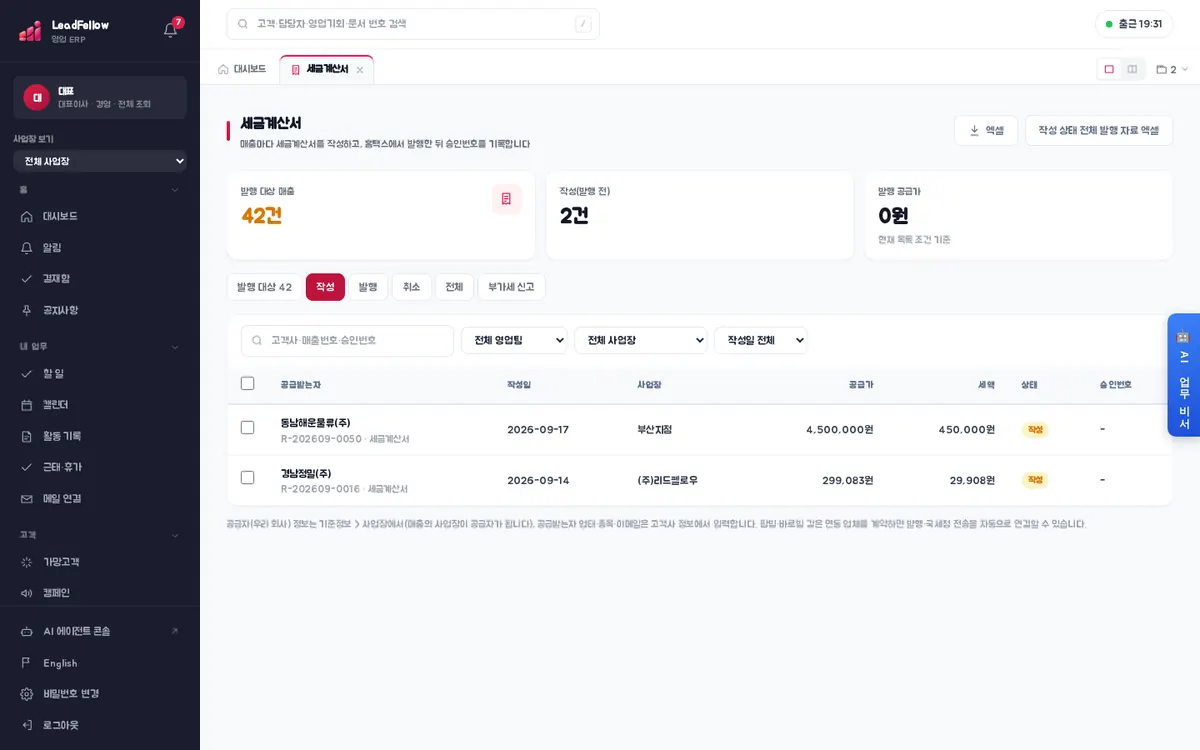The width and height of the screenshot is (1200, 750).
Task: Select the 취소 filter tab
Action: [x=411, y=287]
